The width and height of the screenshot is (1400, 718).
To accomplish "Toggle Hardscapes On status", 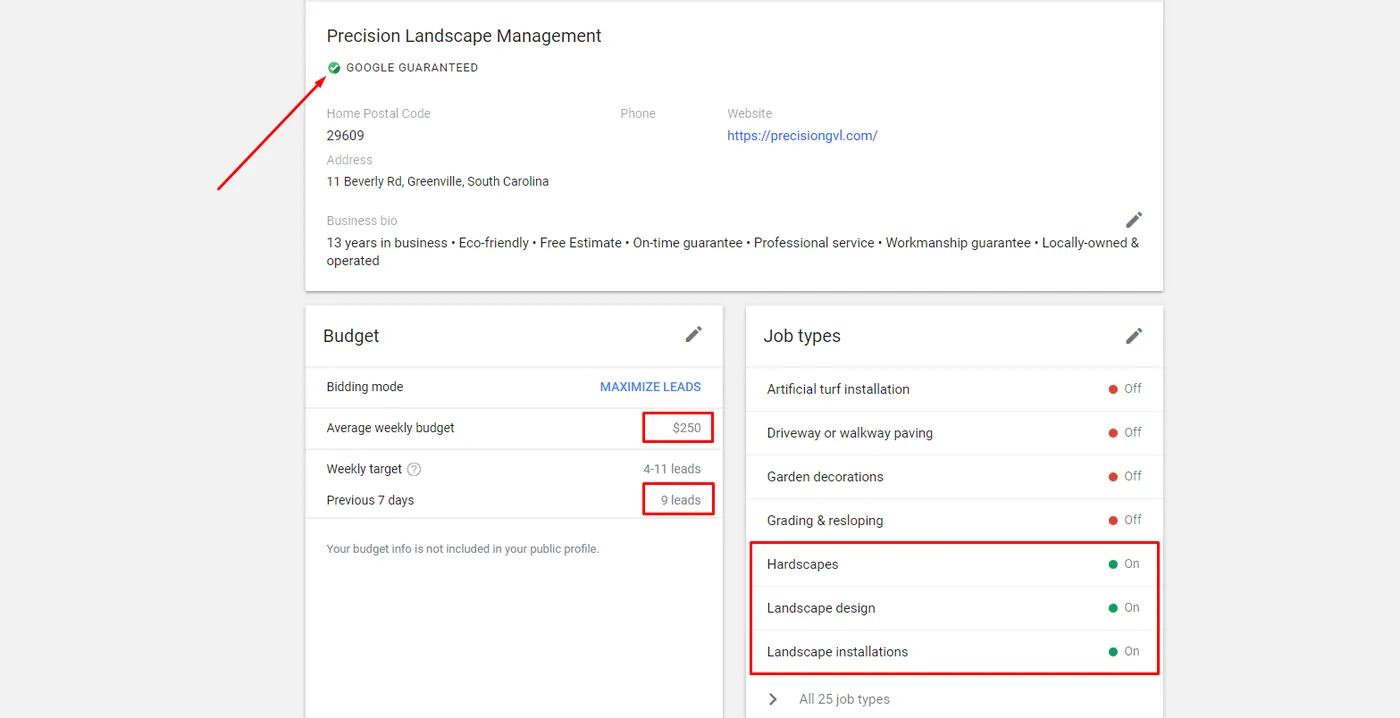I will click(x=1124, y=564).
